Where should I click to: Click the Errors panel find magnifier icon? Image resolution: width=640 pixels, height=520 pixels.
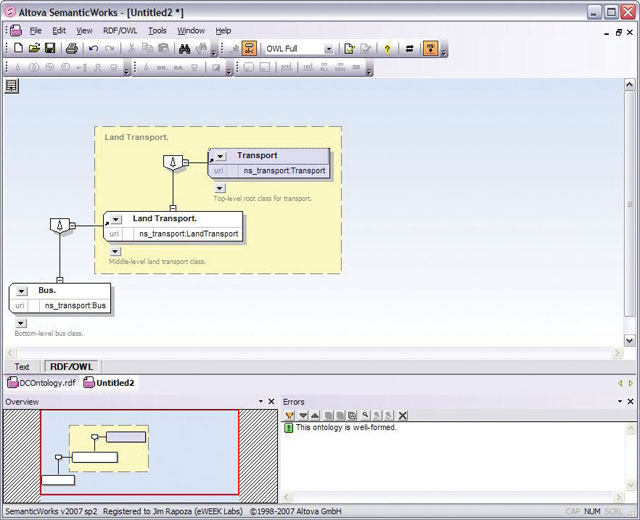coord(365,416)
